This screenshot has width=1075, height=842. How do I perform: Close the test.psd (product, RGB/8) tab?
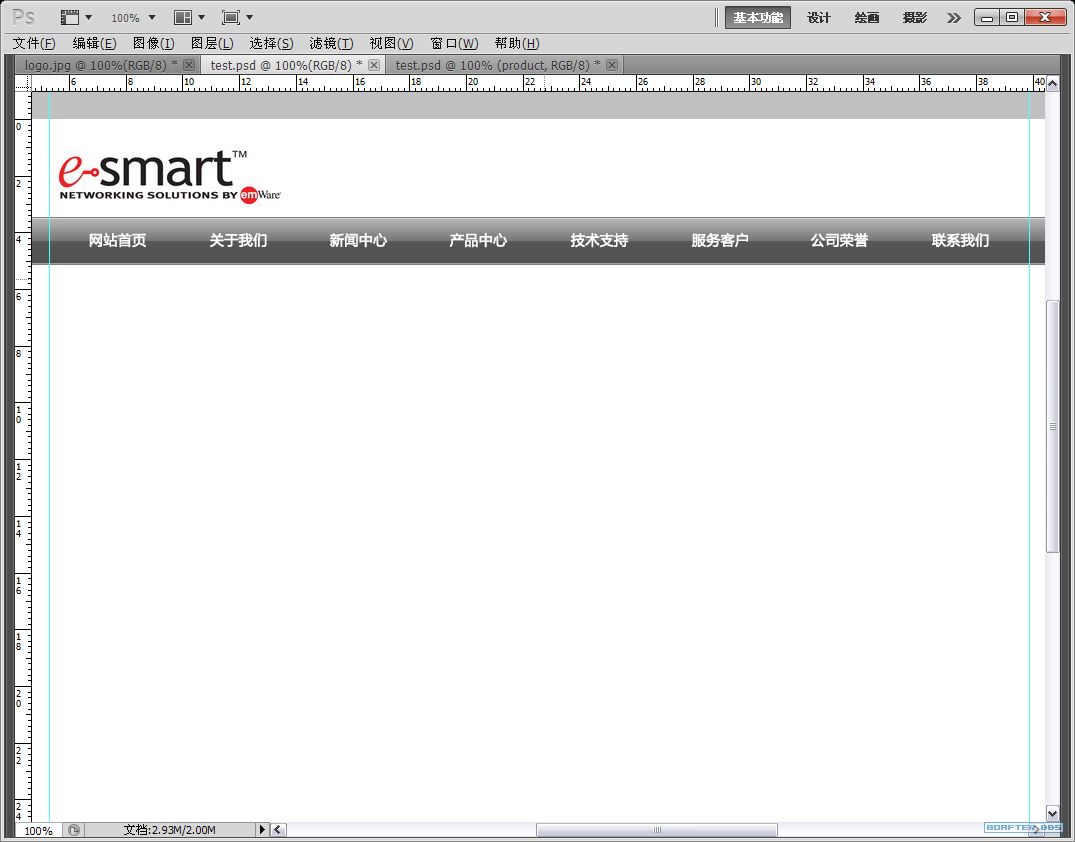click(612, 65)
